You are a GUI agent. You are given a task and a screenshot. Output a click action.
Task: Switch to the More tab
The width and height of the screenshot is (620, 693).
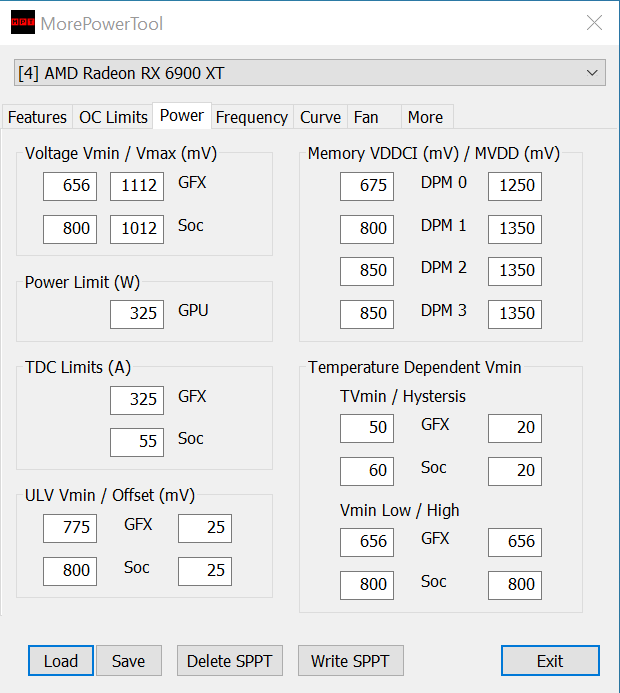click(x=427, y=117)
